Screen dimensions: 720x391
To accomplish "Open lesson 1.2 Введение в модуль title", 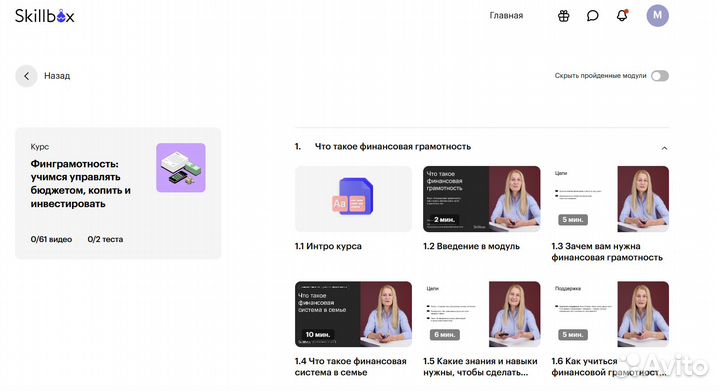I will [x=471, y=246].
